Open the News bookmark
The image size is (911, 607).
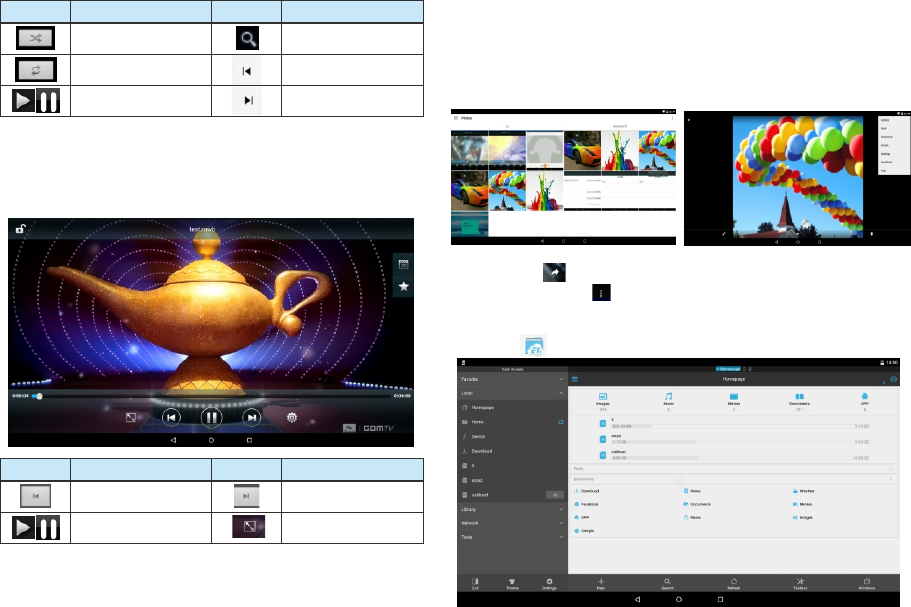tap(692, 491)
